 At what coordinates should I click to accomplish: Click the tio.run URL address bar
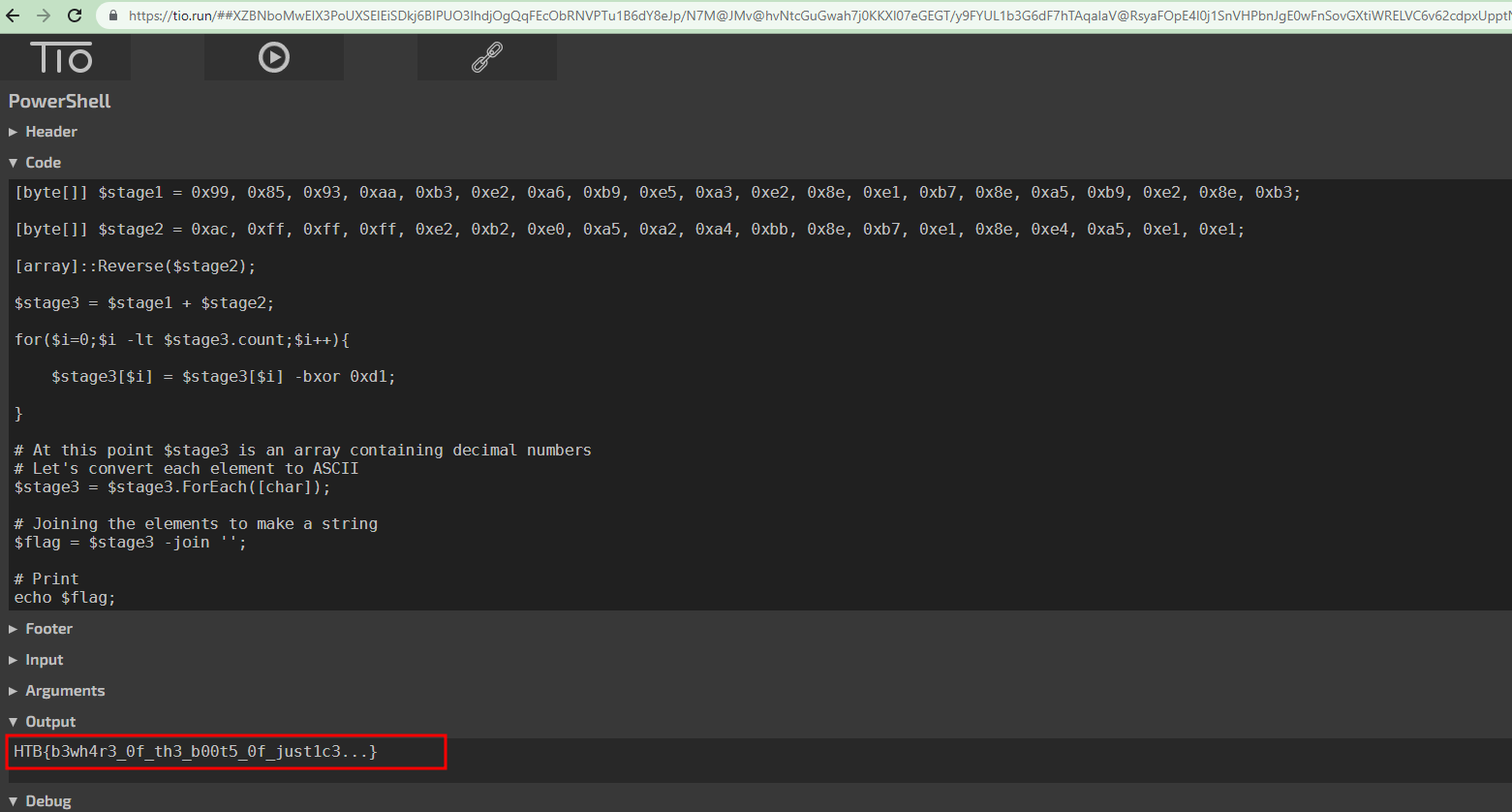point(775,16)
